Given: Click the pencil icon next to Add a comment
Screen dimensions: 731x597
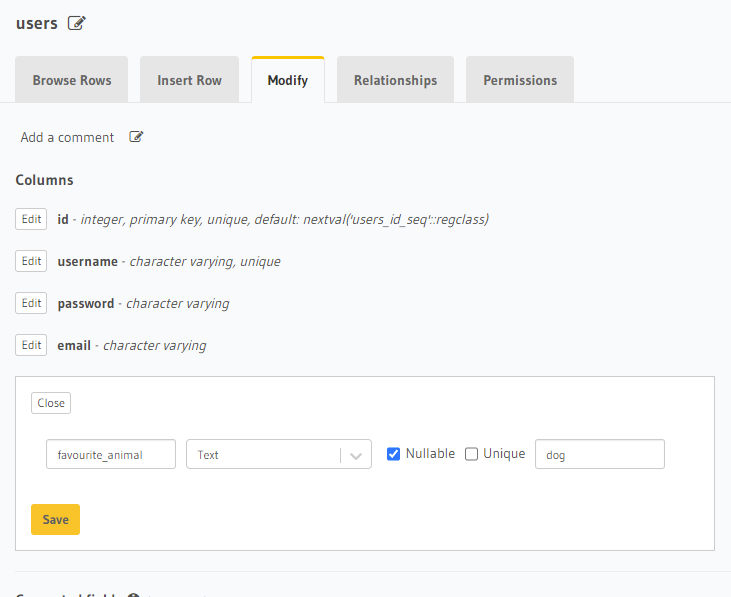Looking at the screenshot, I should click(137, 137).
